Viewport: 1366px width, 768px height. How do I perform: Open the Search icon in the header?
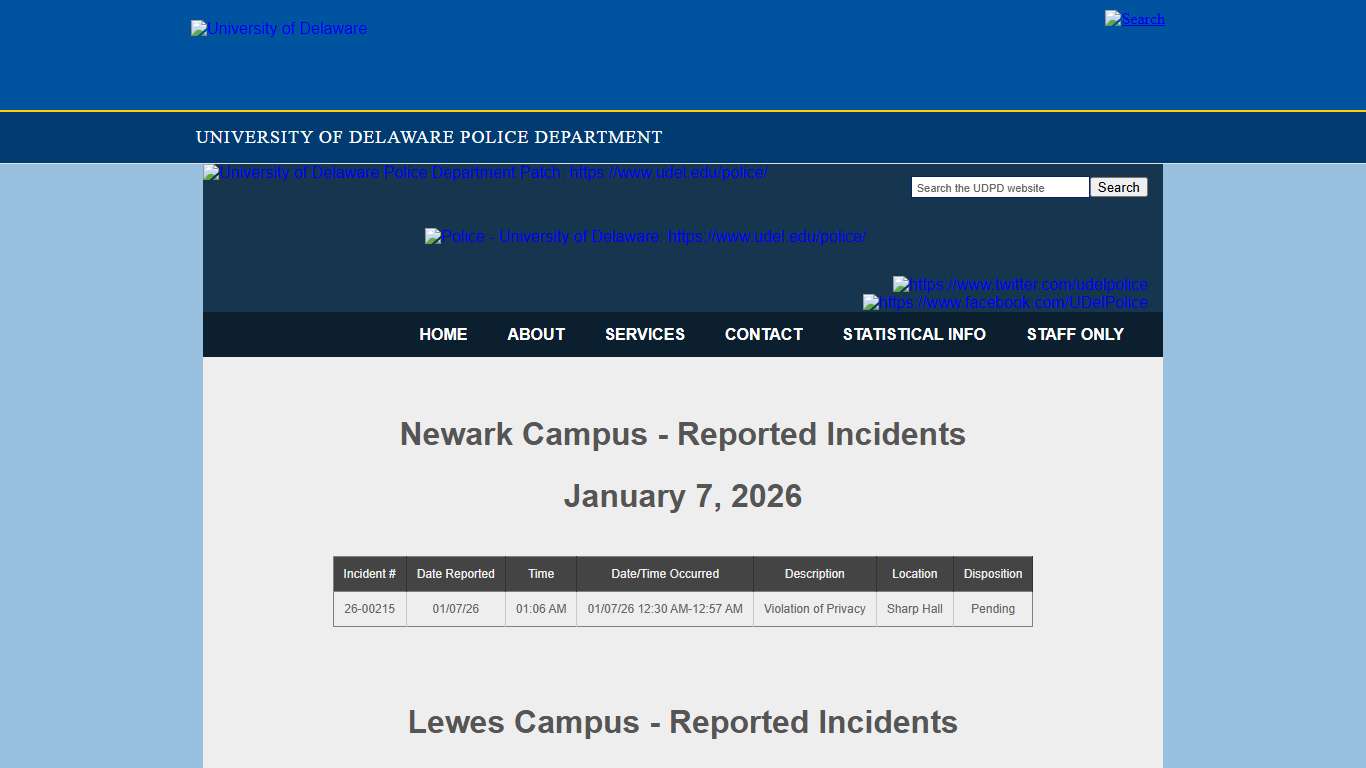pyautogui.click(x=1134, y=18)
